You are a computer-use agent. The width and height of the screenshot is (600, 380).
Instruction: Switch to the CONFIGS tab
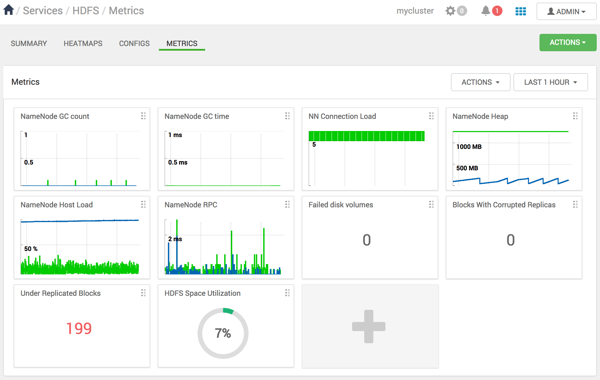coord(134,44)
